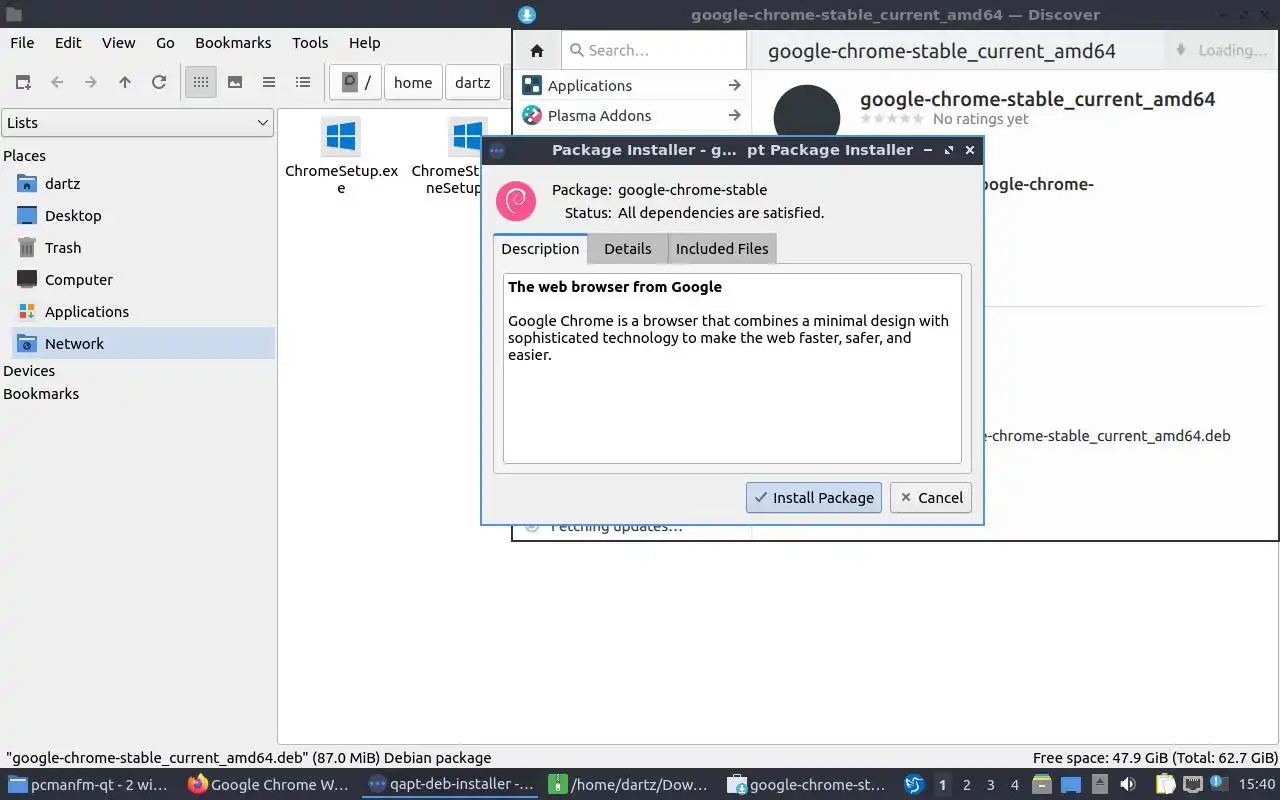Open the Tools menu
Screen dimensions: 1280x800
(x=310, y=42)
